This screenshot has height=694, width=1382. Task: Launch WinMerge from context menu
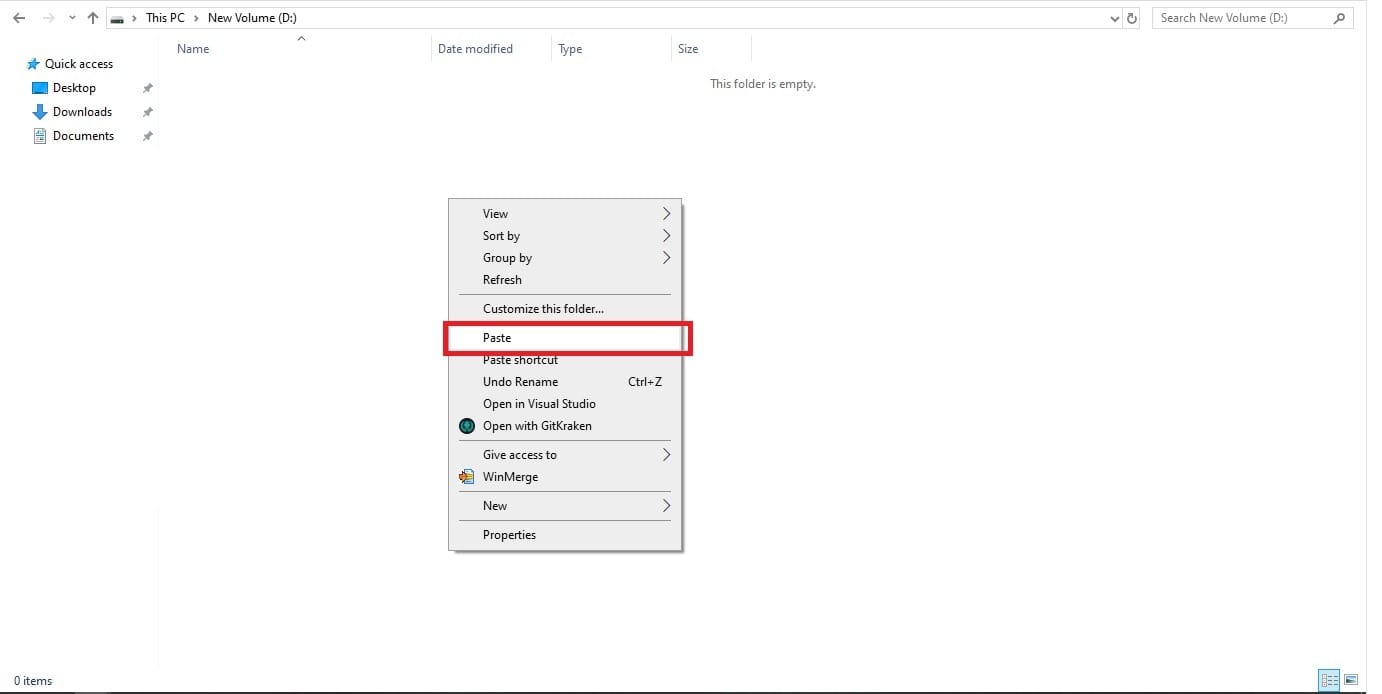pyautogui.click(x=510, y=477)
